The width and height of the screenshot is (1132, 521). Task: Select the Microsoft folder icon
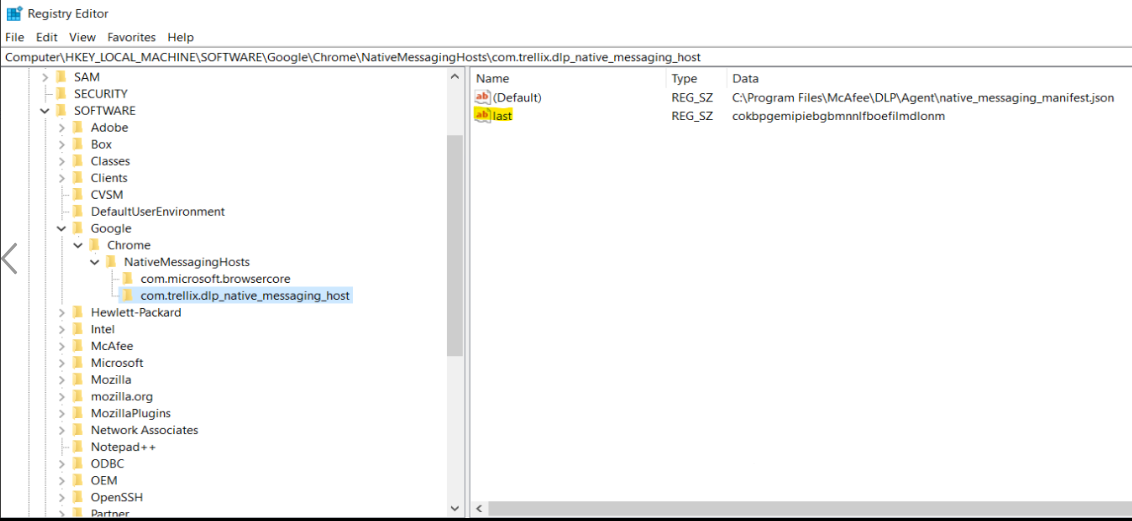pos(78,362)
